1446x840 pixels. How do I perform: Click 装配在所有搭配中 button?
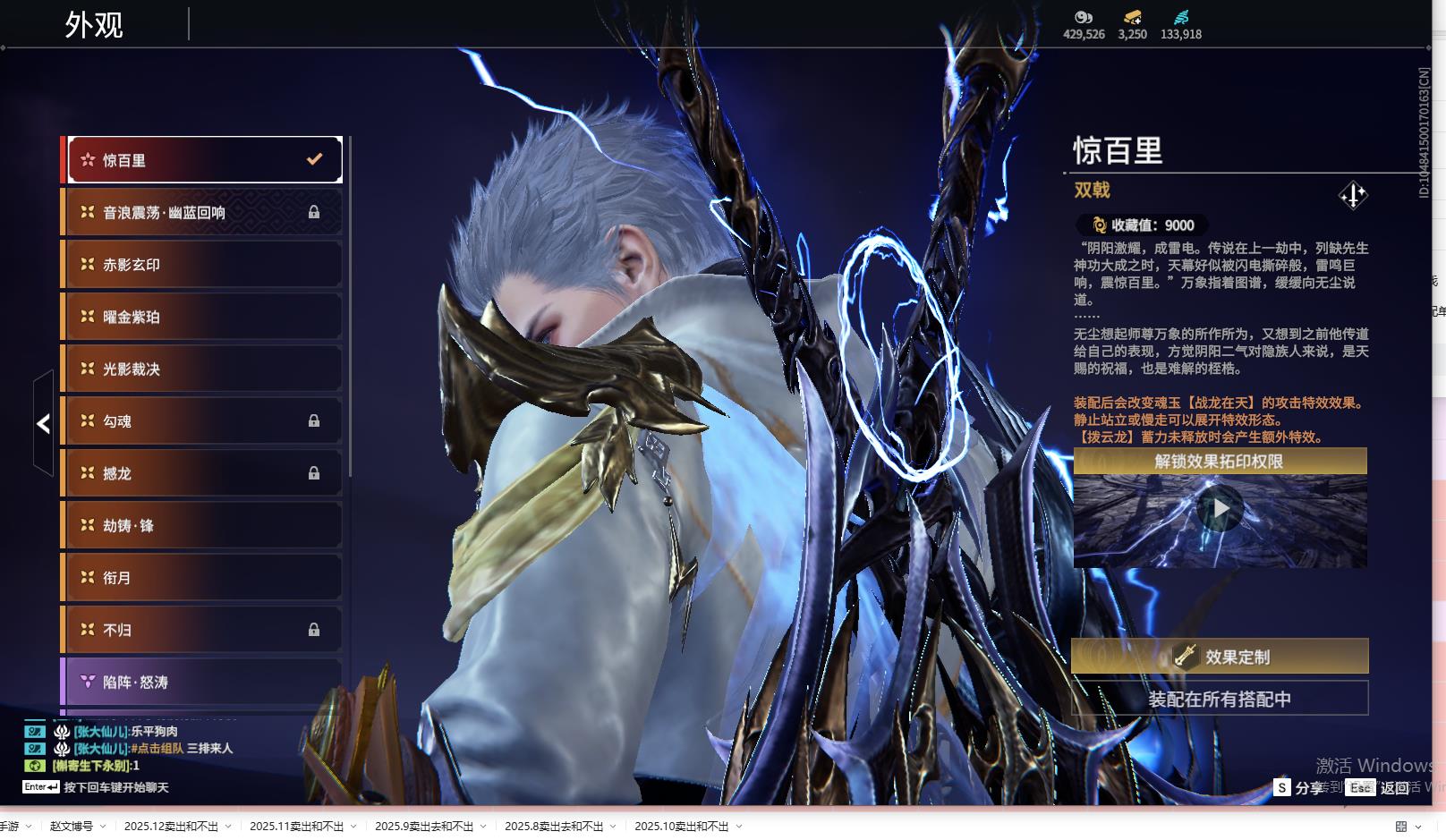coord(1220,699)
